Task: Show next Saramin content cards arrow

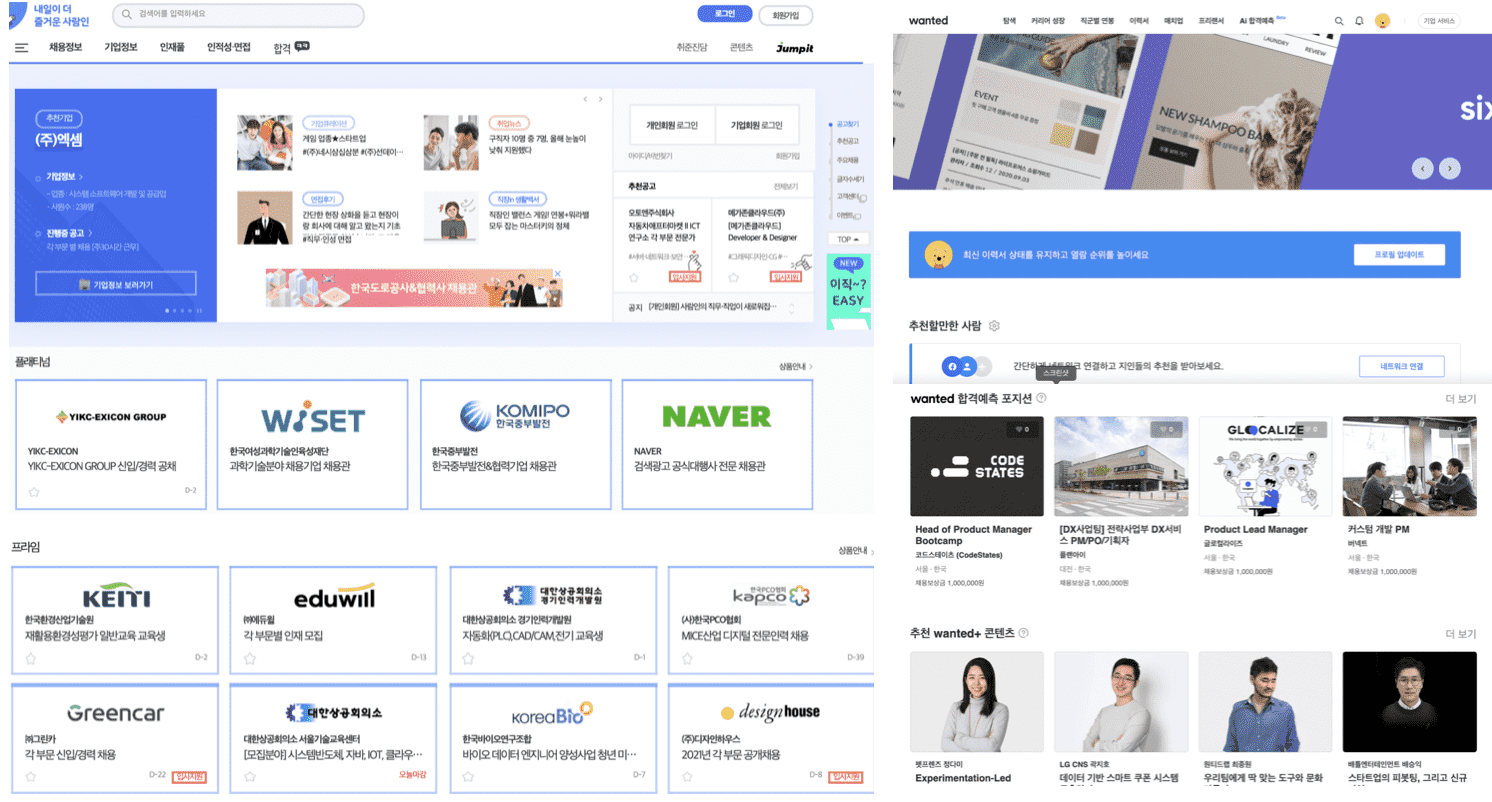Action: [x=600, y=99]
